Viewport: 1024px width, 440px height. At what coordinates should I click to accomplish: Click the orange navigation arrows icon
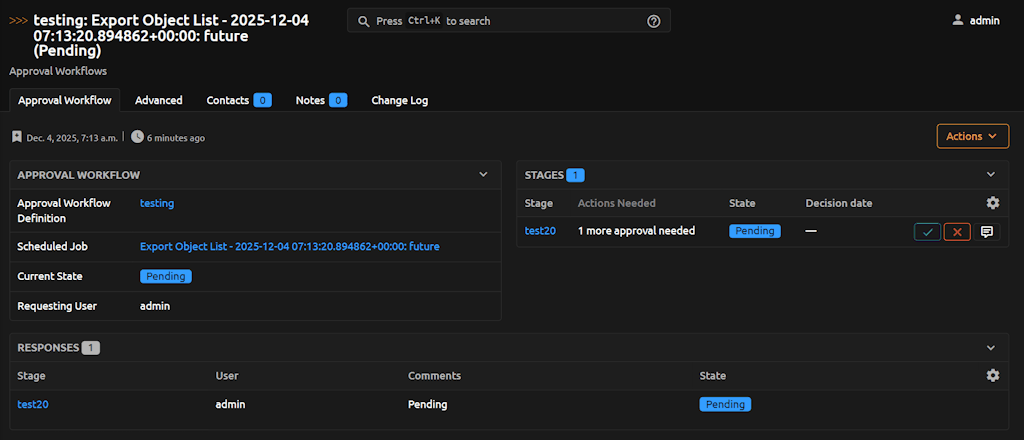pyautogui.click(x=18, y=20)
